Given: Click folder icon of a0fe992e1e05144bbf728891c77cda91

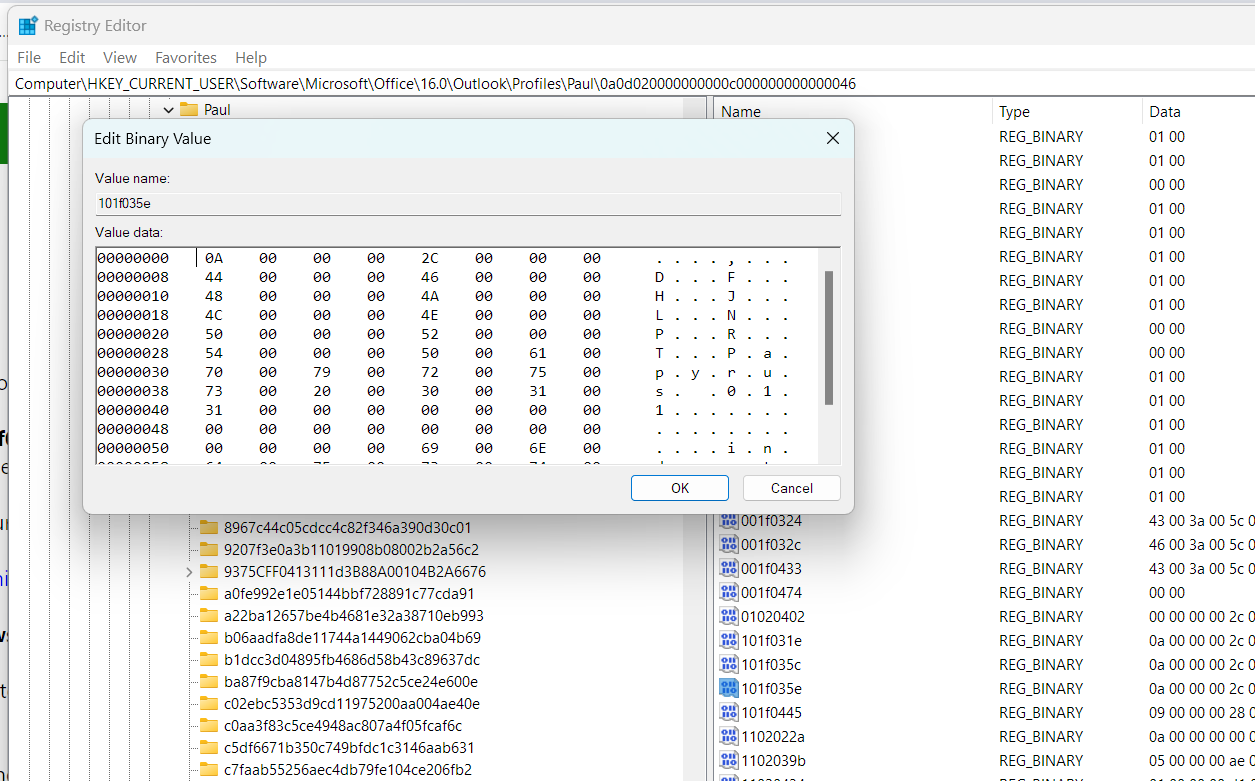Looking at the screenshot, I should coord(209,593).
